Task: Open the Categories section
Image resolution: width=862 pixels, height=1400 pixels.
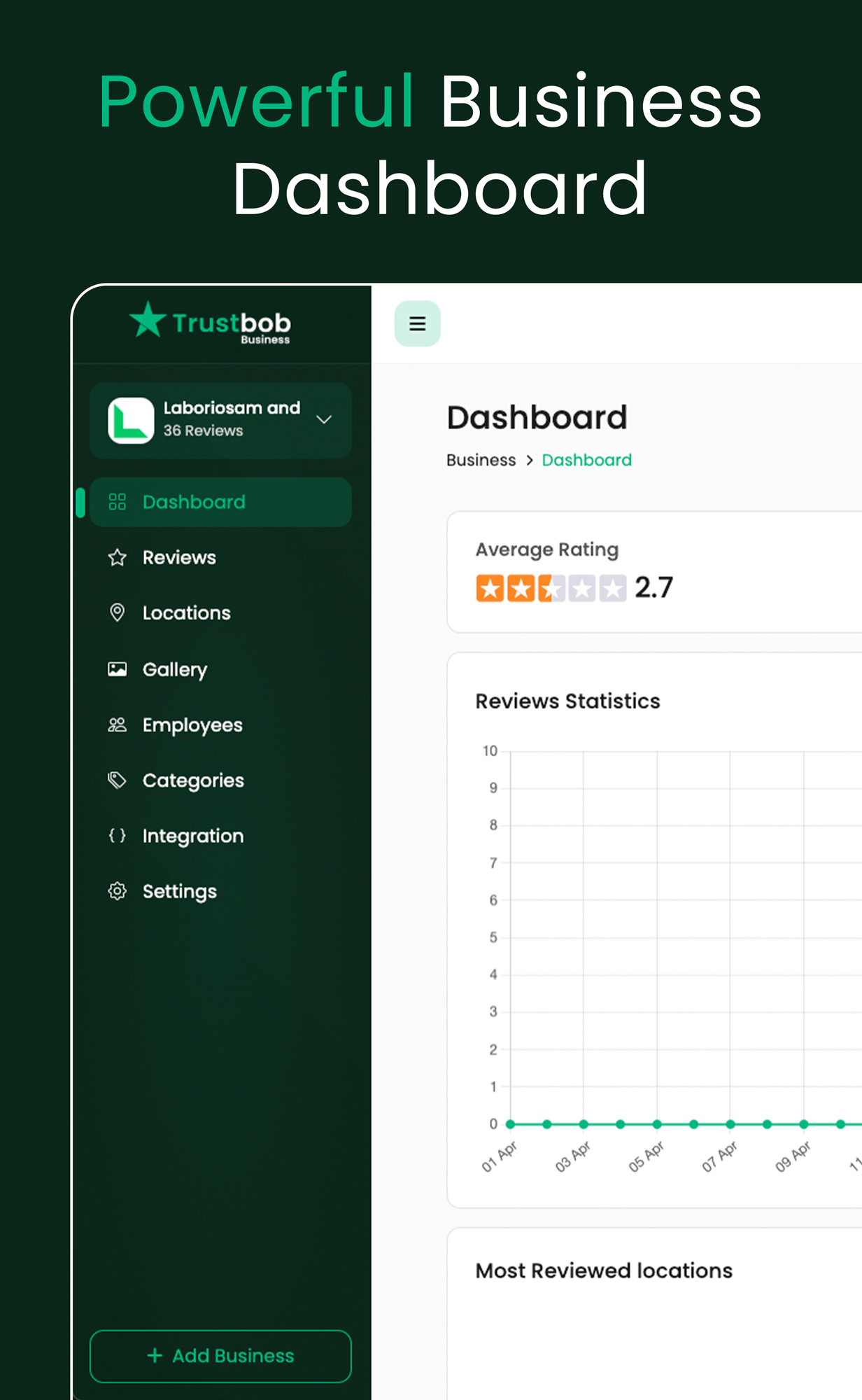Action: [220, 780]
